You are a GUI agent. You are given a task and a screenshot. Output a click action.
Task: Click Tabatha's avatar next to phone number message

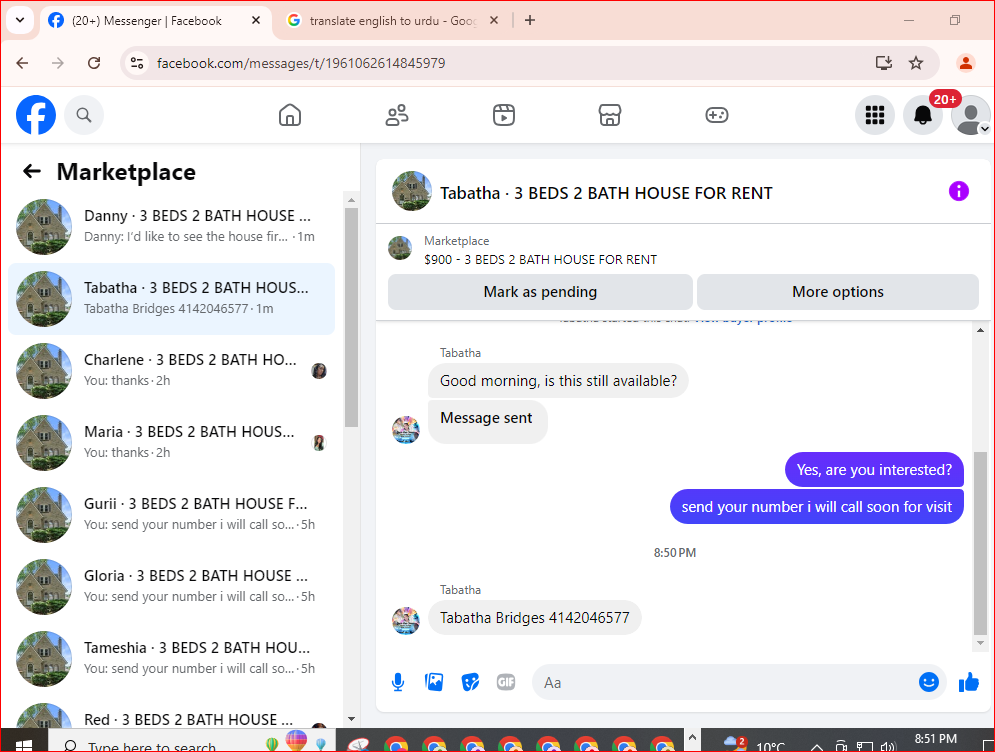405,621
